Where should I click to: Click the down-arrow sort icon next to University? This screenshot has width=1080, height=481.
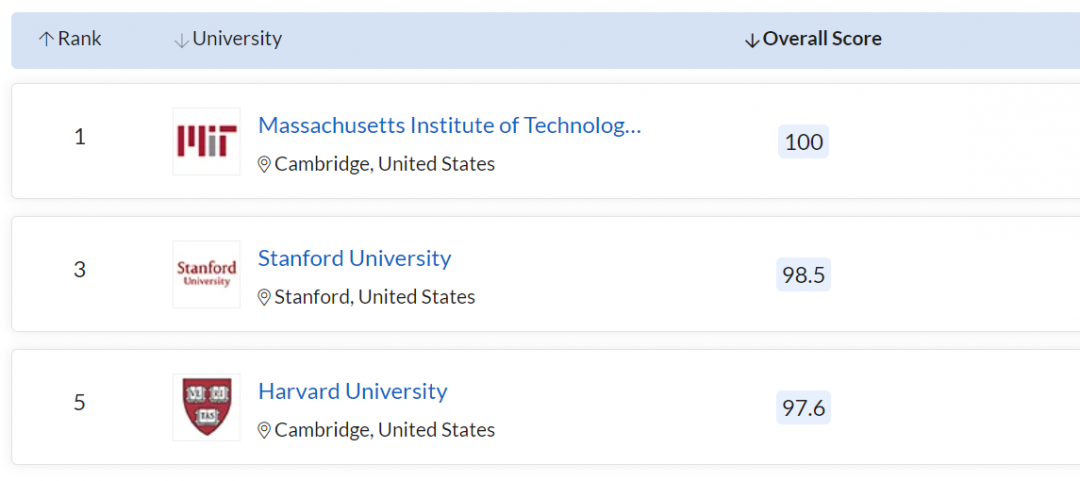(x=181, y=40)
